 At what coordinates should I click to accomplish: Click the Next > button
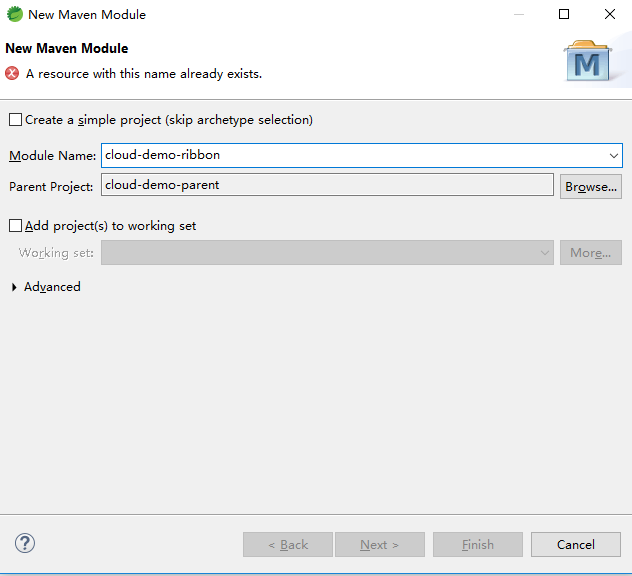point(380,545)
